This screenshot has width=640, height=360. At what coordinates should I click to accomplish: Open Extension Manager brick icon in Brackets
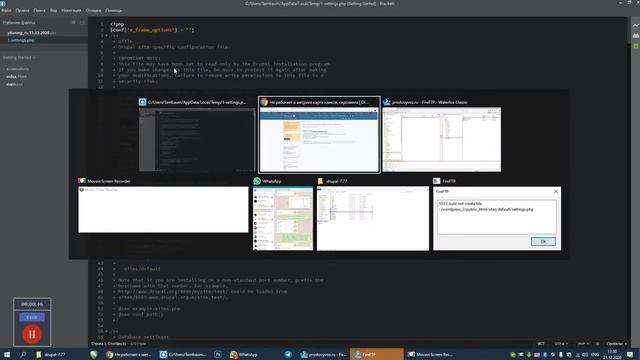pyautogui.click(x=636, y=36)
